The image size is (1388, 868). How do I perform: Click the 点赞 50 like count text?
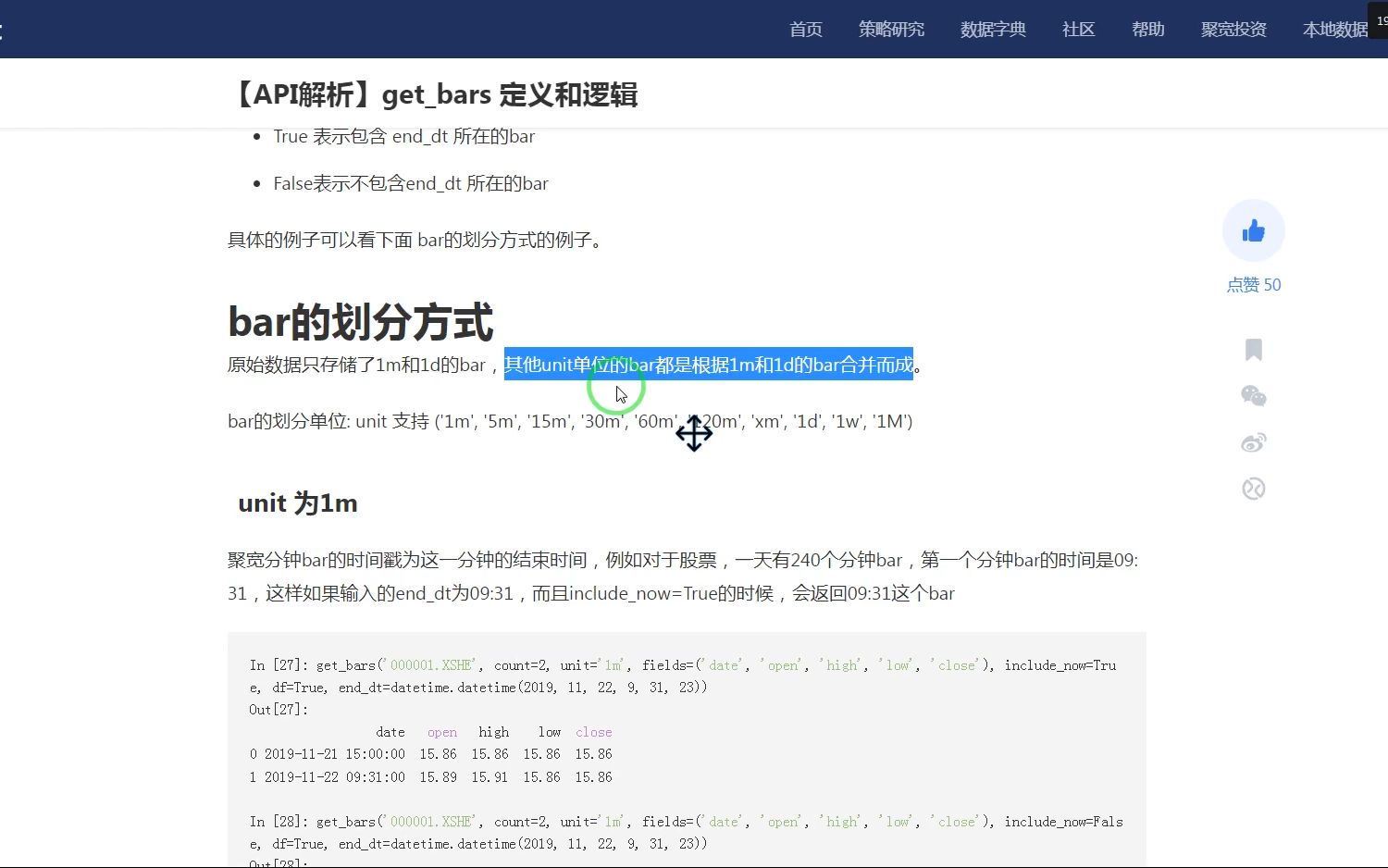[1254, 285]
